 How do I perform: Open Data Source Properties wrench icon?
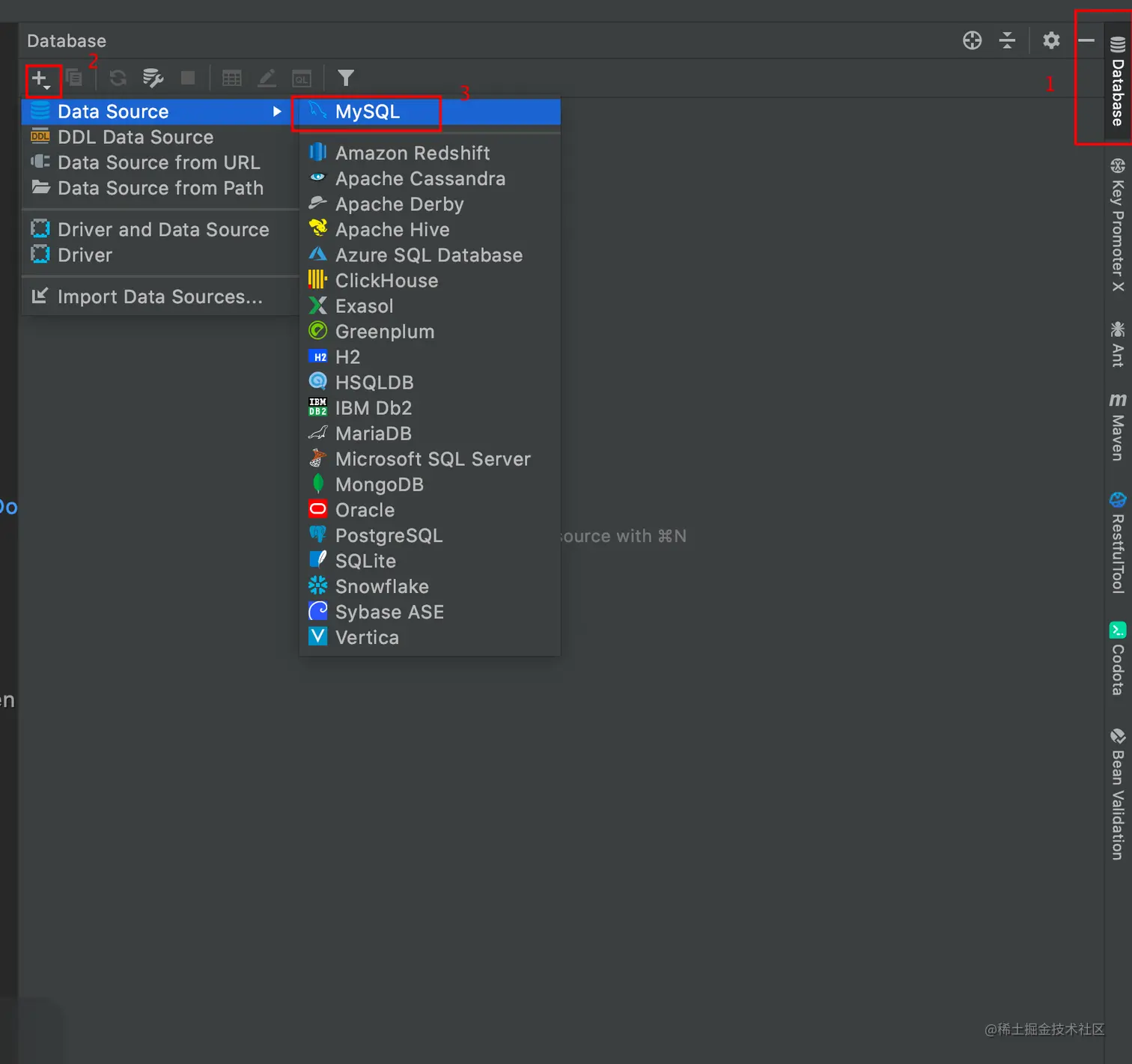(153, 78)
